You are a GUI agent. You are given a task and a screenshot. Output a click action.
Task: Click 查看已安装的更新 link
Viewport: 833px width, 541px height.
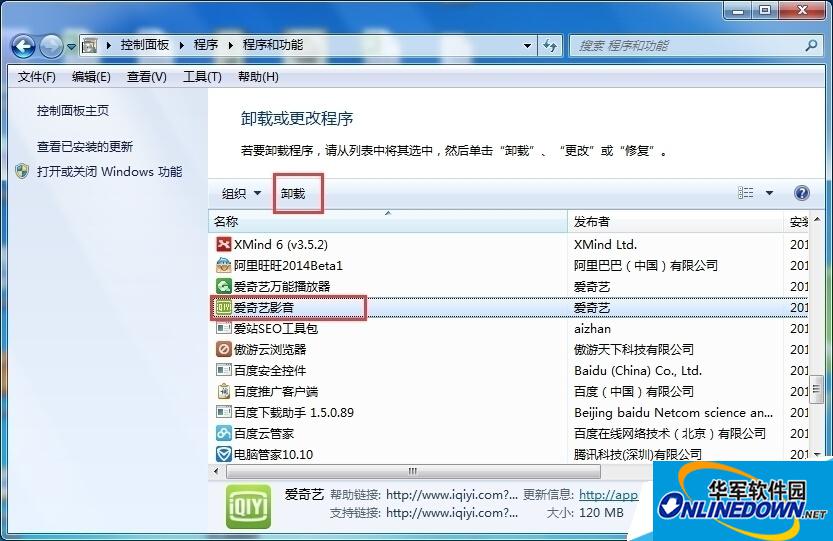coord(85,146)
